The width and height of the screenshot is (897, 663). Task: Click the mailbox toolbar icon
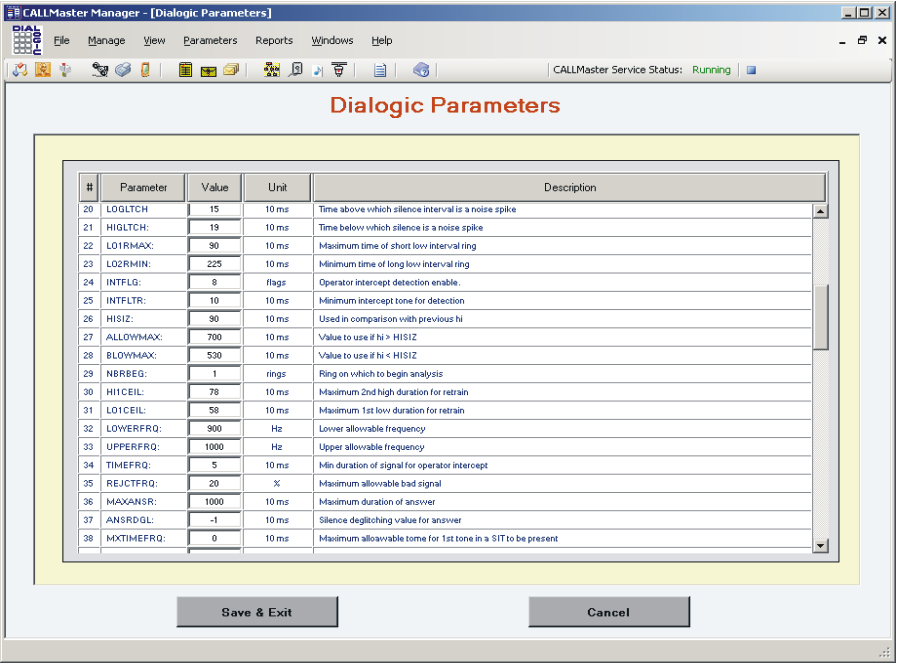tap(65, 70)
